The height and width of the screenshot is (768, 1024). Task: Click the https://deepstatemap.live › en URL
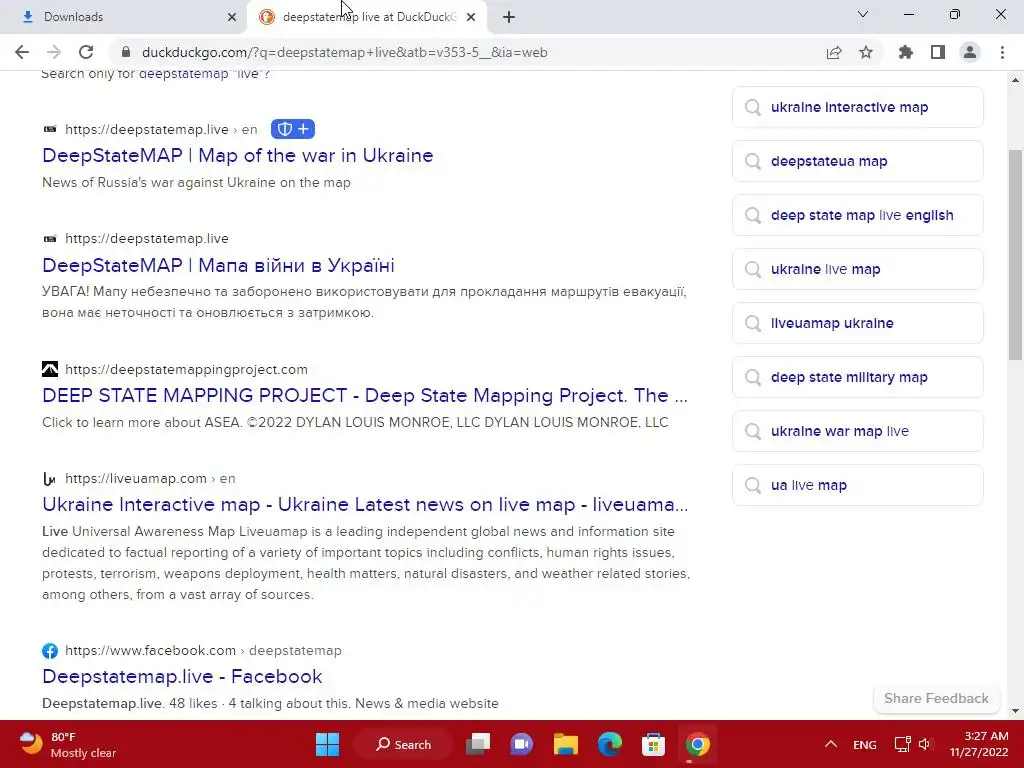(161, 129)
